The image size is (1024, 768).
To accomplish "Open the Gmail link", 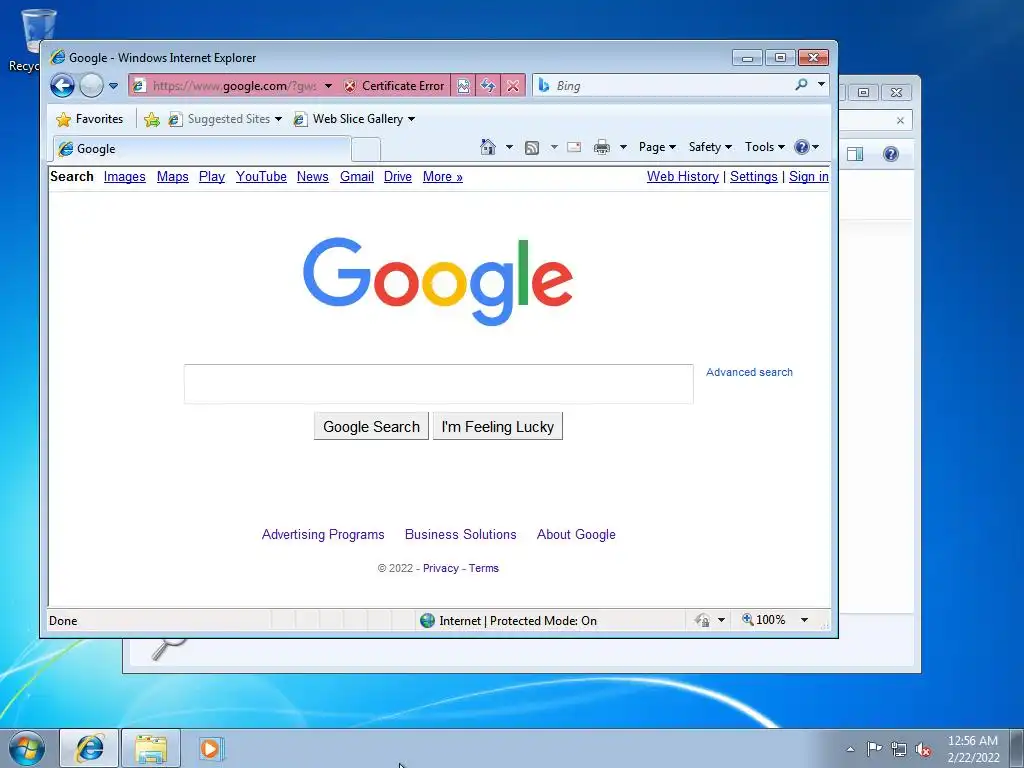I will pos(357,176).
